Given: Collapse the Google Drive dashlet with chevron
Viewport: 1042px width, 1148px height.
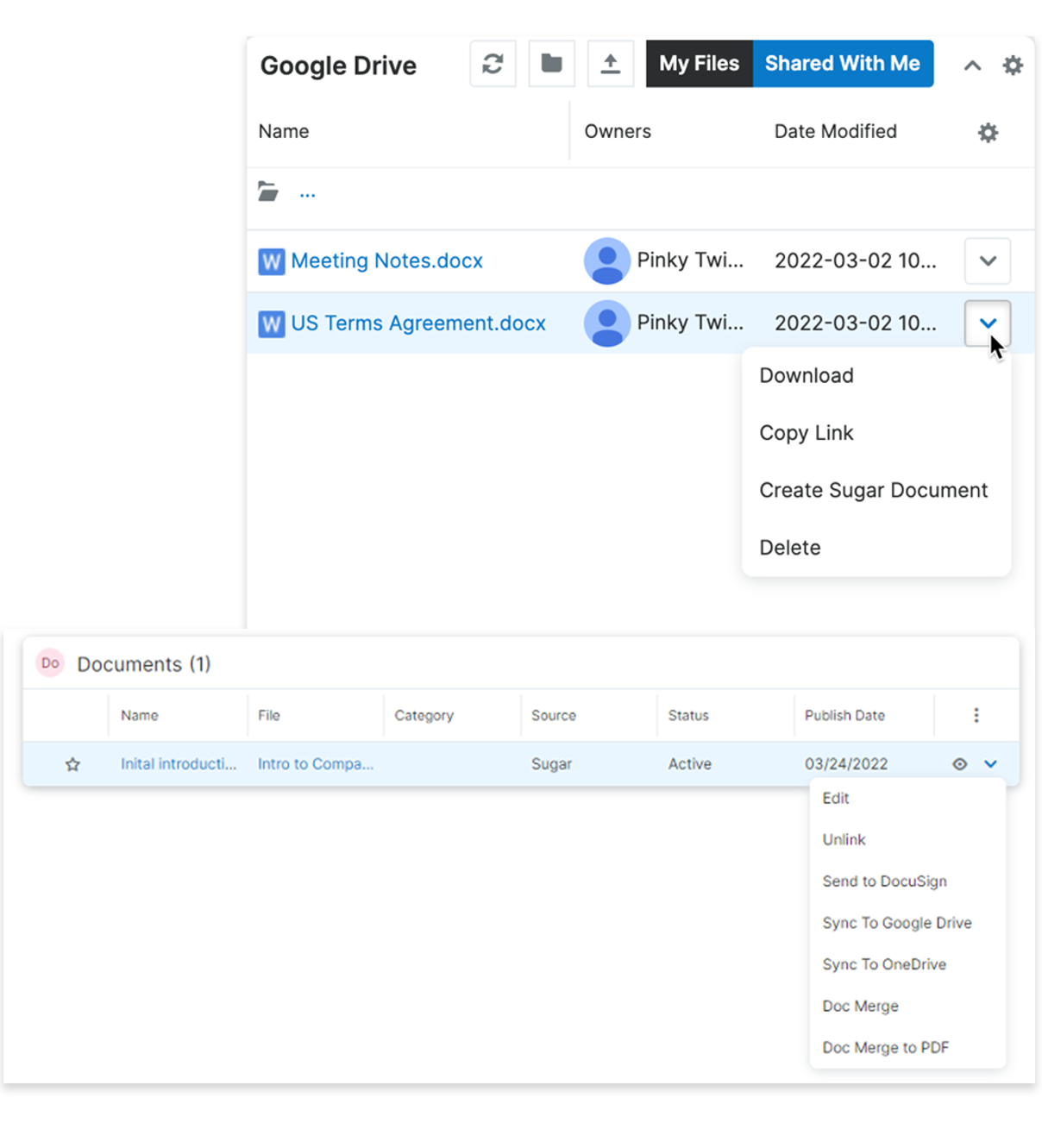Looking at the screenshot, I should tap(972, 66).
